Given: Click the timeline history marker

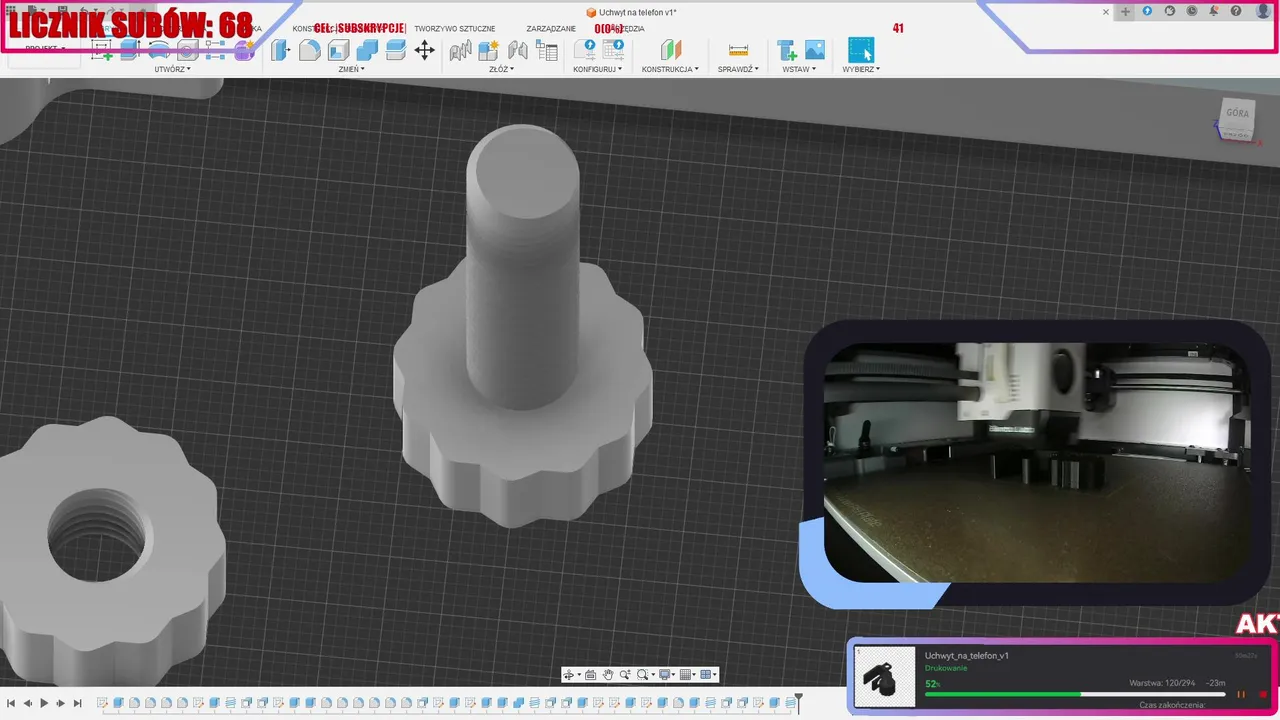Looking at the screenshot, I should 798,703.
